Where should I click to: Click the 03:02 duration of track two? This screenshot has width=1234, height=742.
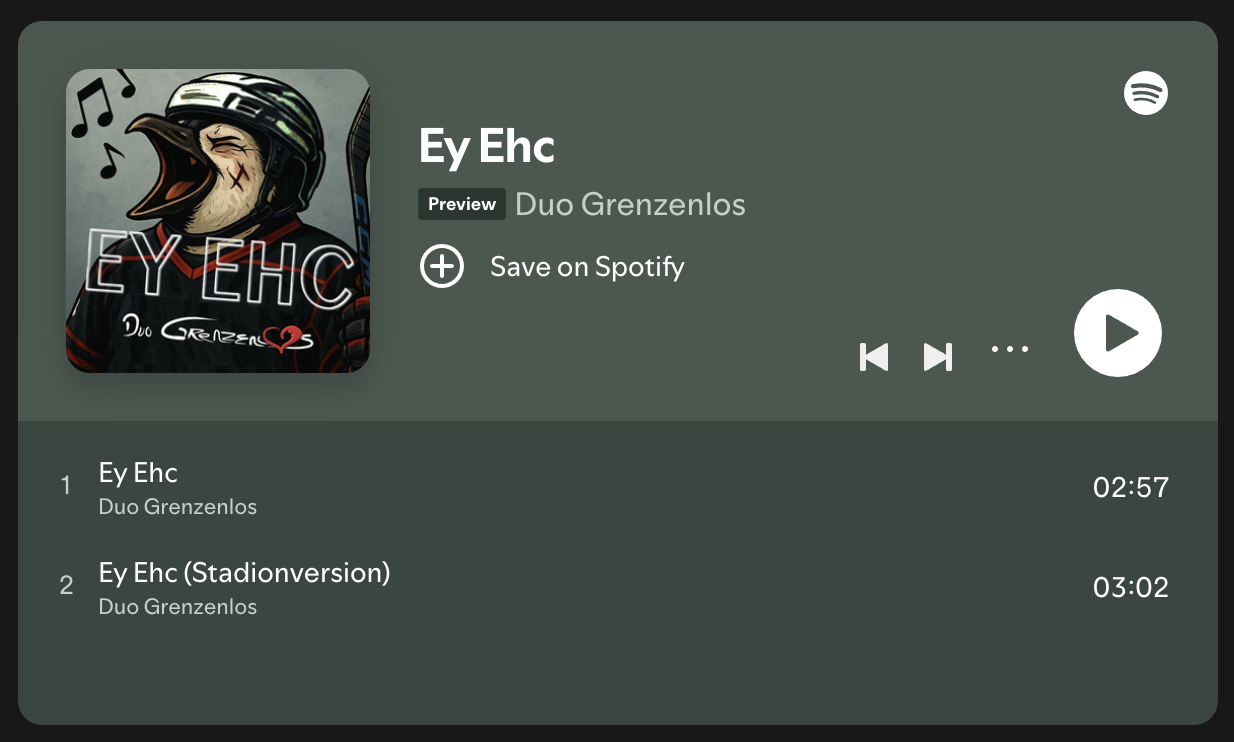pos(1131,588)
